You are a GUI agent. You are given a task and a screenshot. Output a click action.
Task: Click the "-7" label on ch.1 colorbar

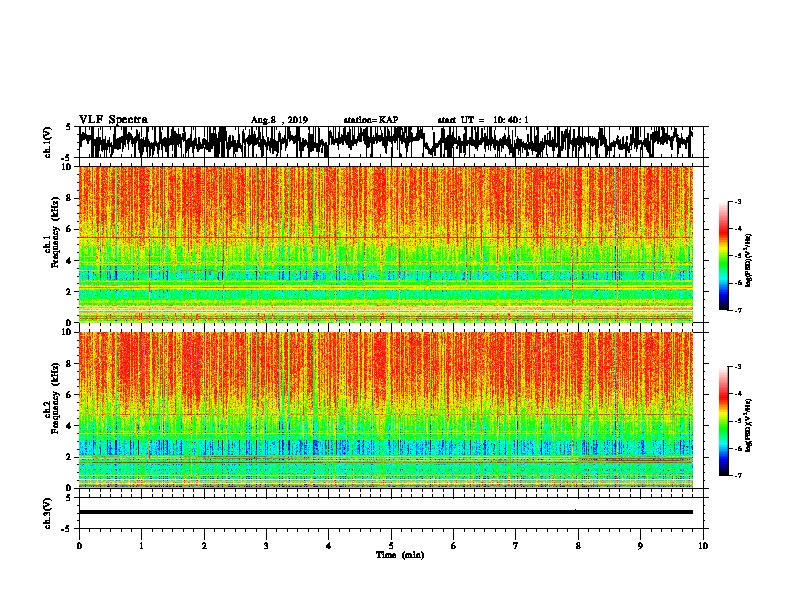[738, 310]
